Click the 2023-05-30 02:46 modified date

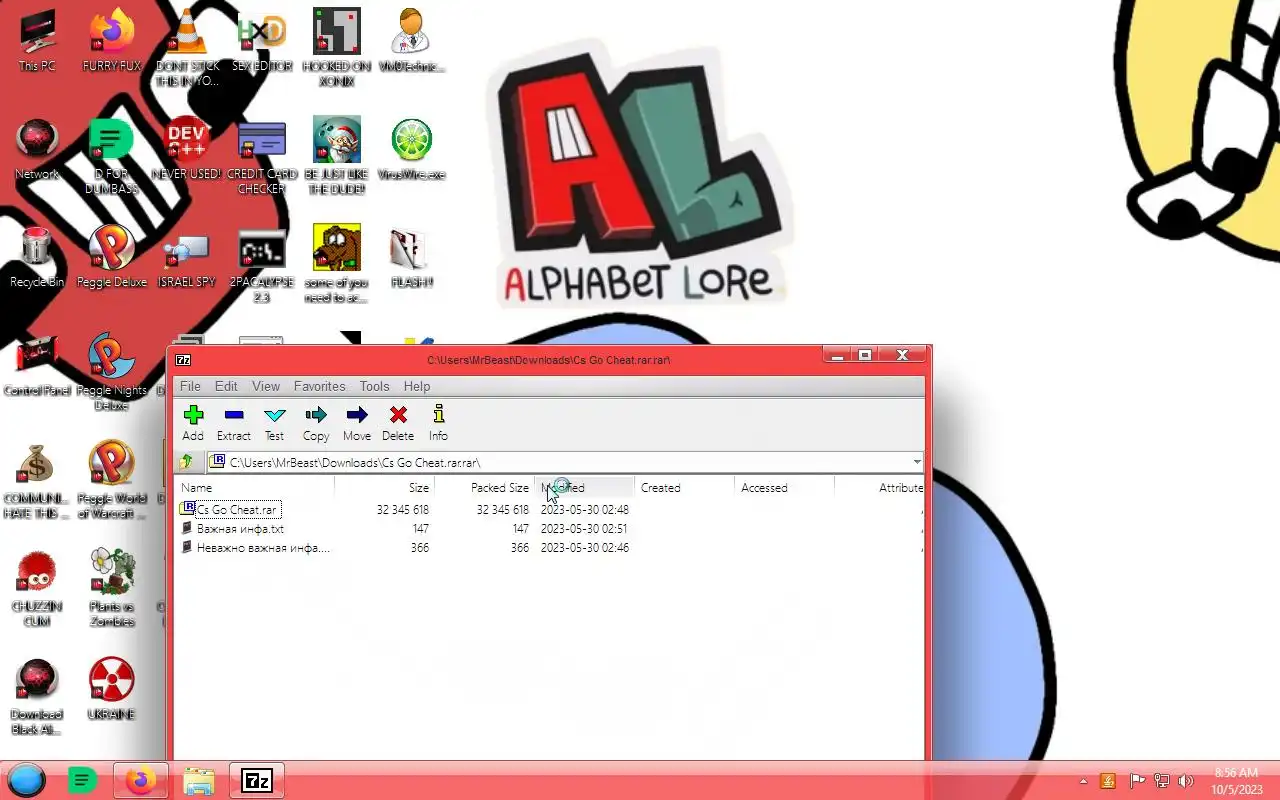pos(584,548)
